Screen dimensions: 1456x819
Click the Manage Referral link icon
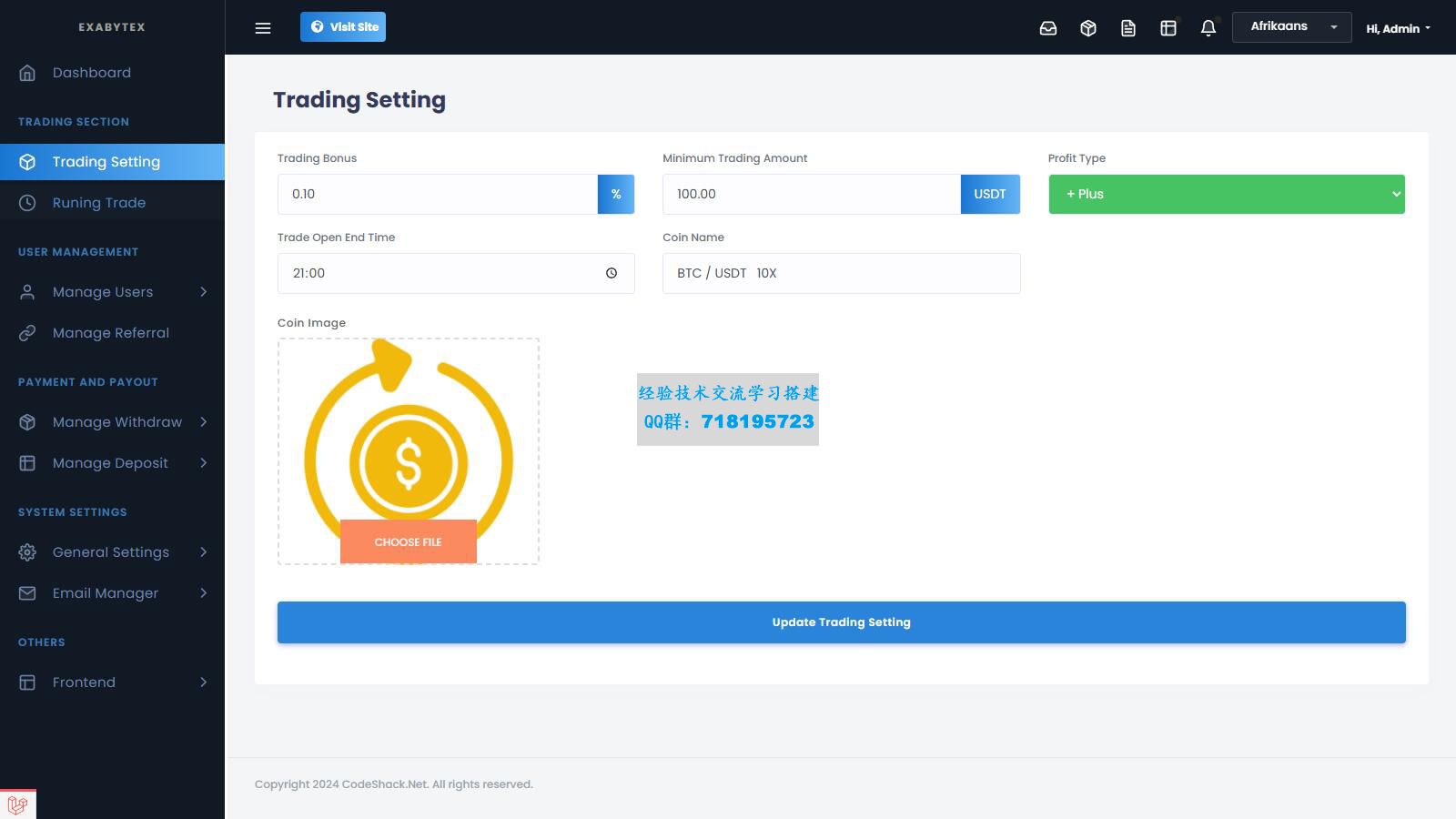tap(27, 333)
